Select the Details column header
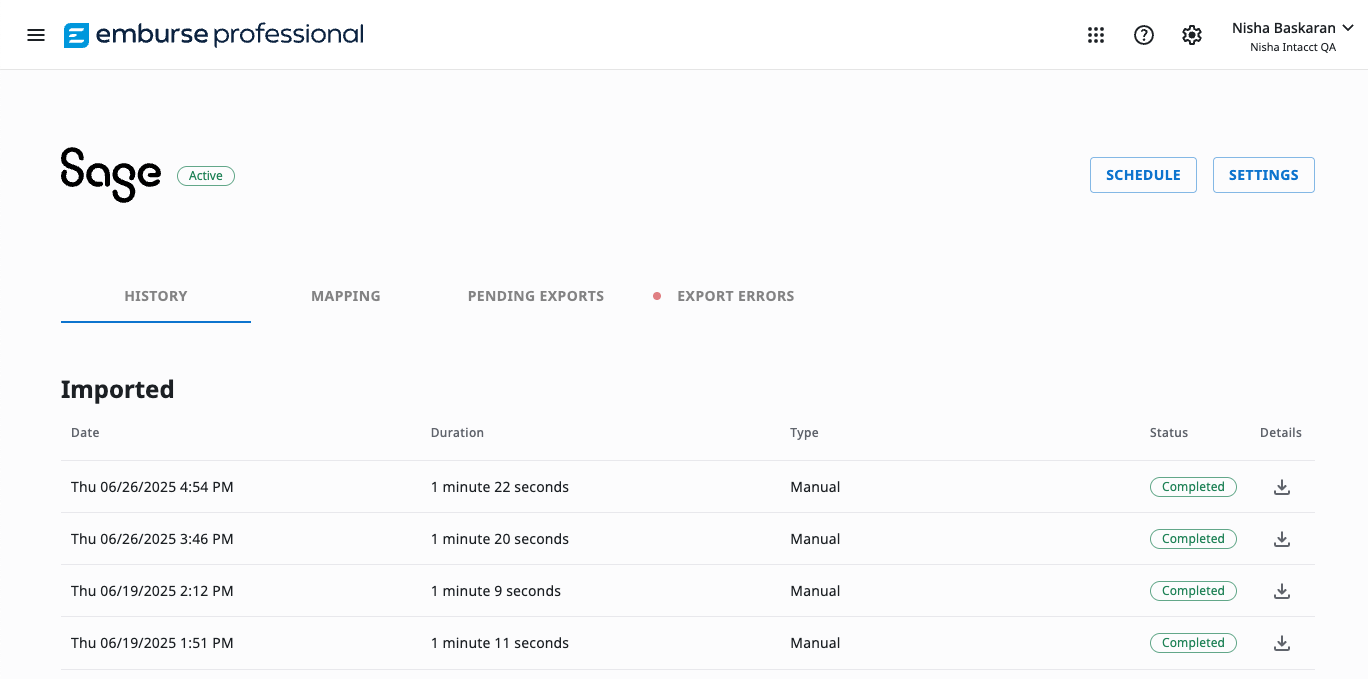This screenshot has width=1368, height=679. coord(1281,433)
